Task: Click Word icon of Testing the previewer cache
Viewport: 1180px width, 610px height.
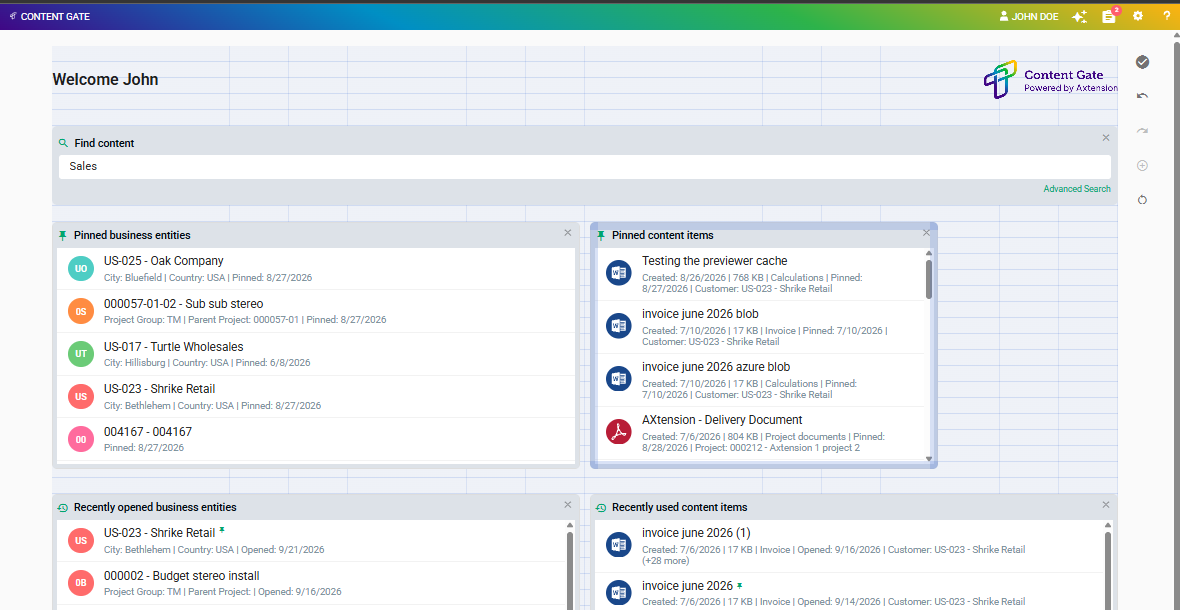Action: (x=619, y=274)
